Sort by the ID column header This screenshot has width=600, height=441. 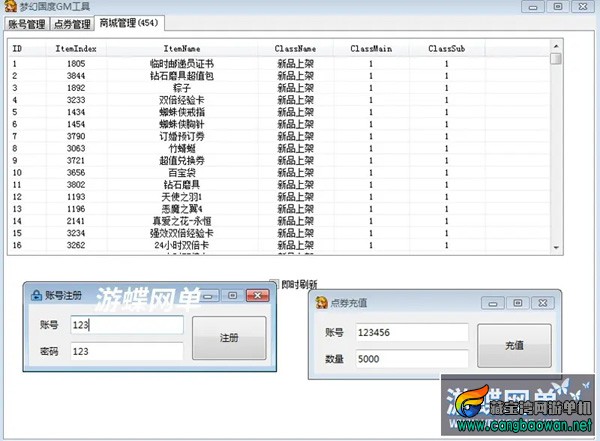click(27, 49)
